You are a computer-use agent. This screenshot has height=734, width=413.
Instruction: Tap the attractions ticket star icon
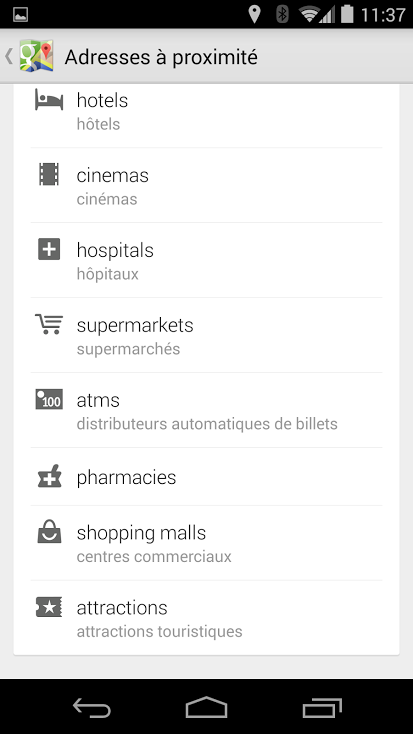[49, 607]
